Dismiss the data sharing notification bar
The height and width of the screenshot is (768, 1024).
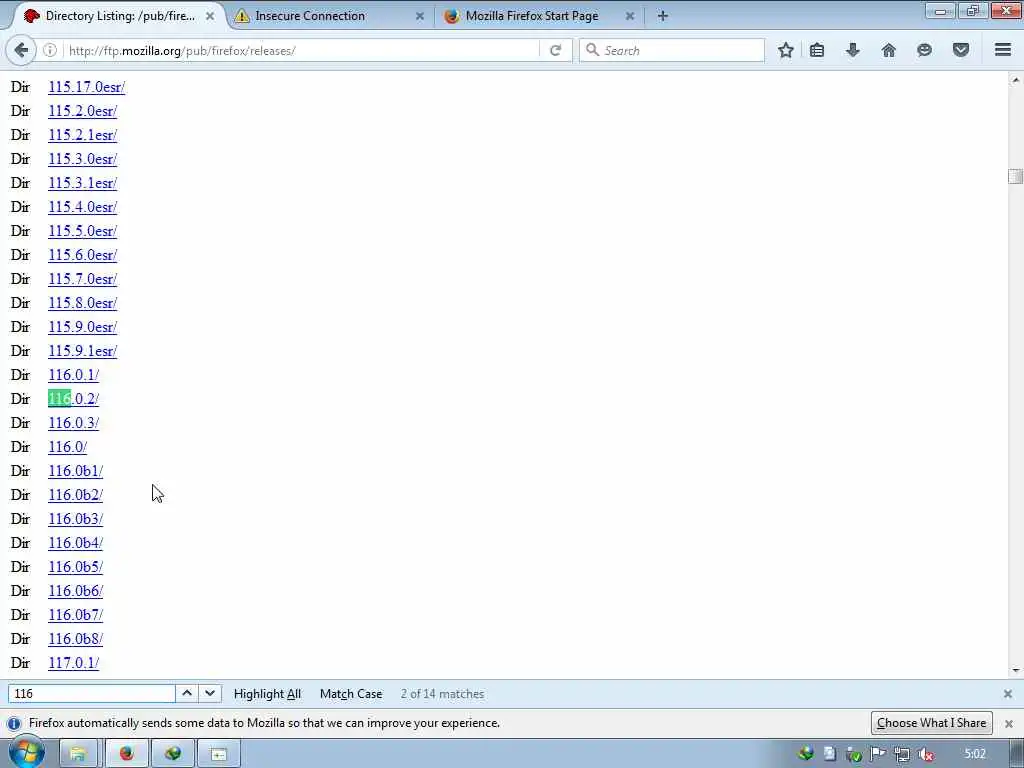click(x=1009, y=724)
